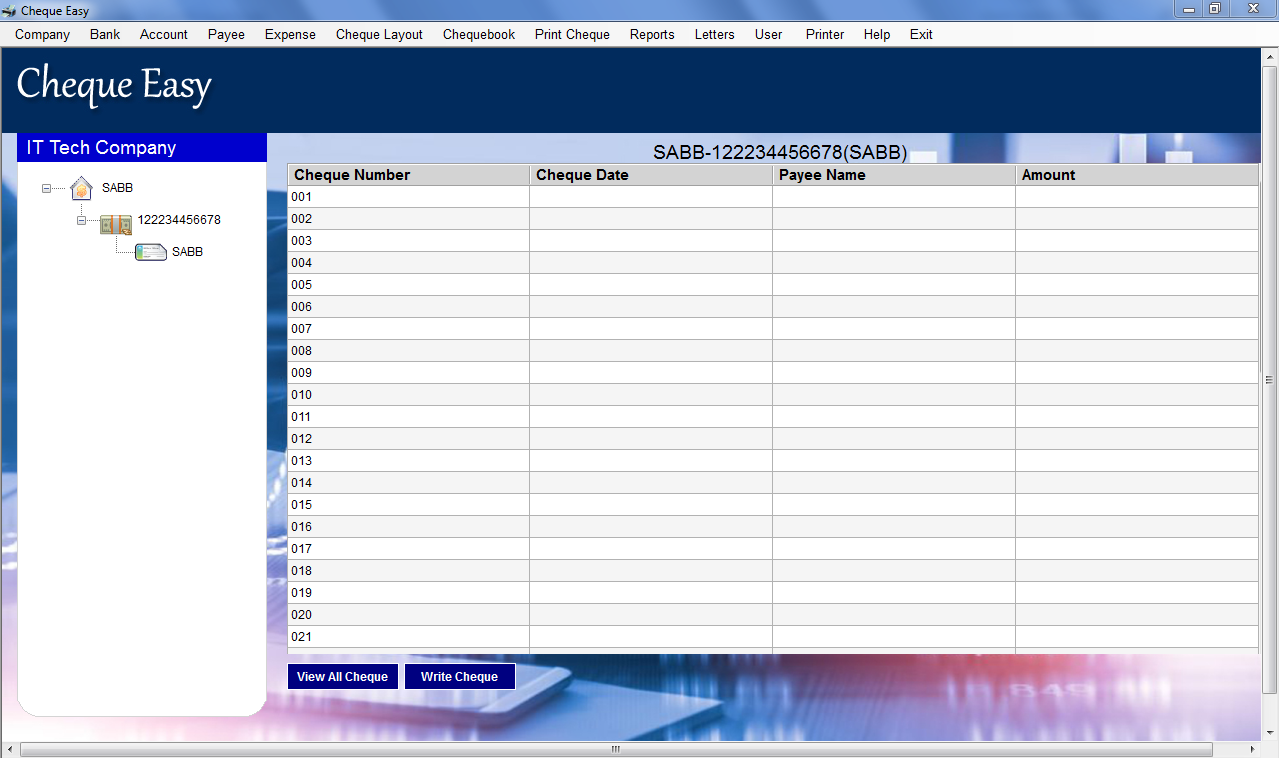Open the Payee menu
The image size is (1279, 758).
coord(226,34)
